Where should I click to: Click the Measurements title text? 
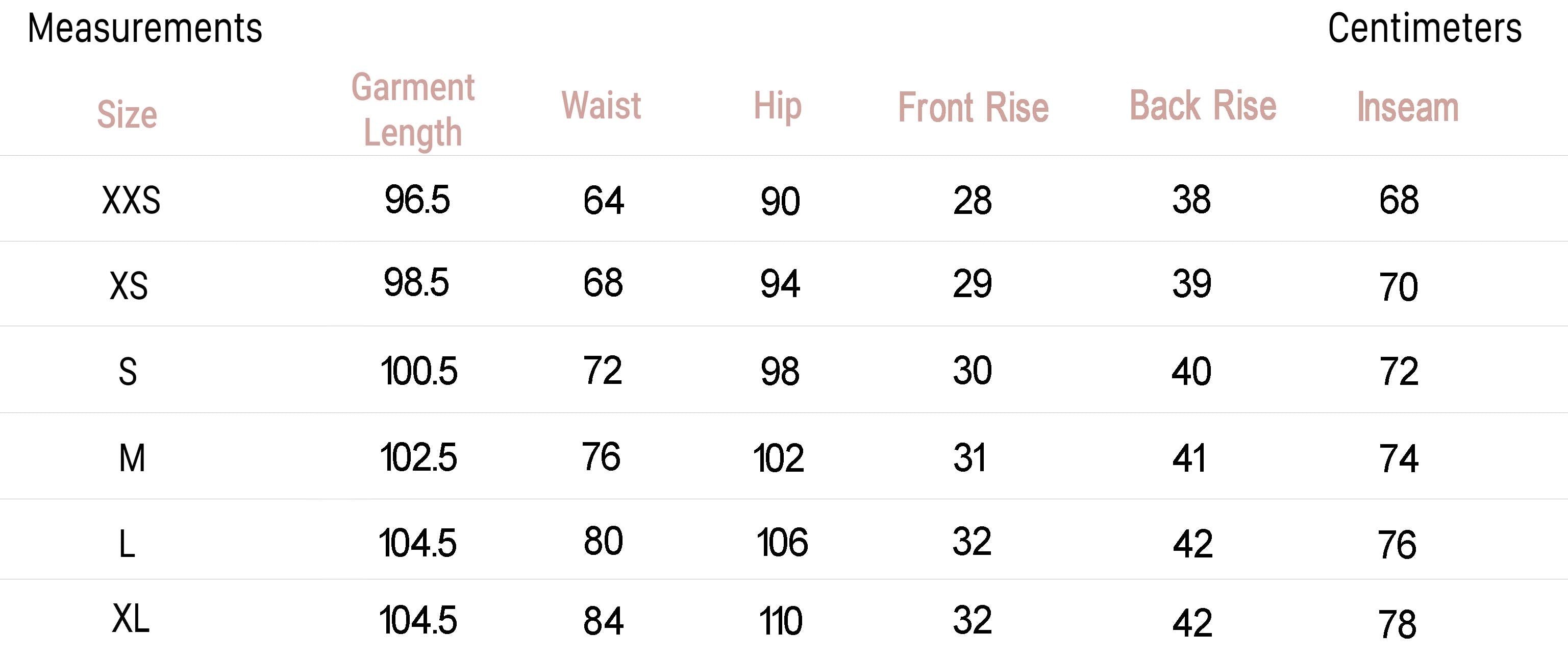145,29
